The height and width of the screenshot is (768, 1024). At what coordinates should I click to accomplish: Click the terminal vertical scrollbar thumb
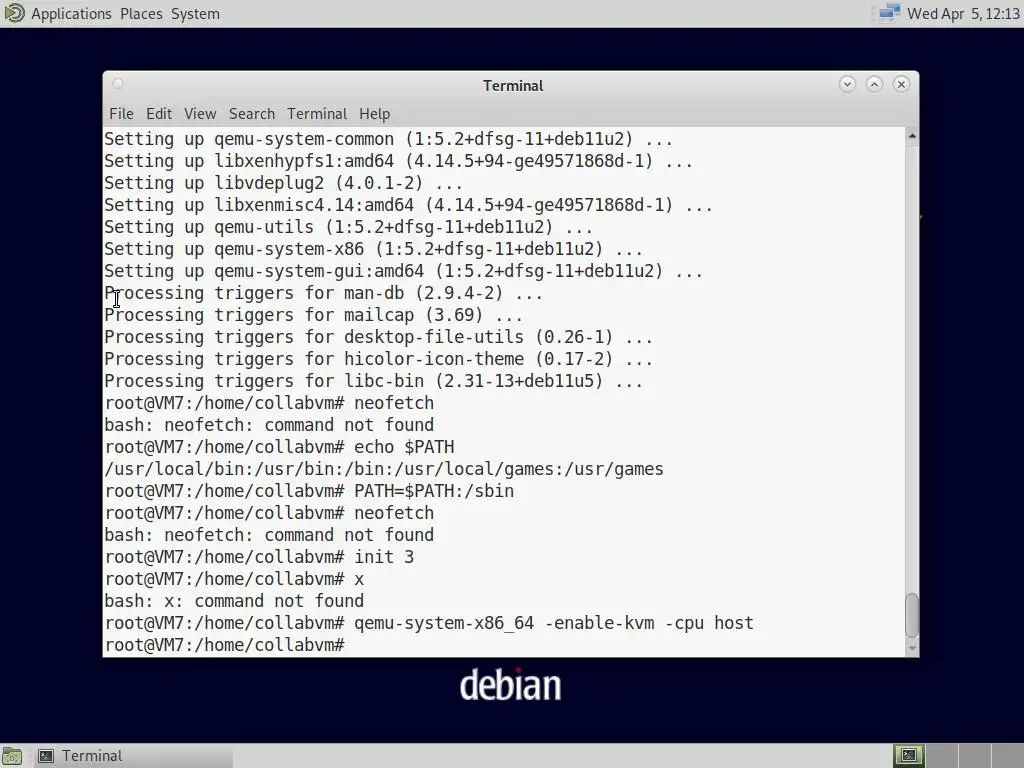[912, 615]
